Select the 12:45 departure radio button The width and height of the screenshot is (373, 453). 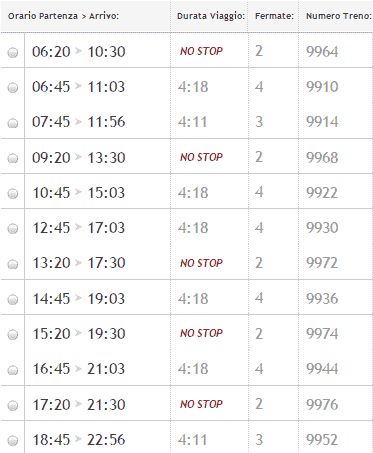coord(13,229)
